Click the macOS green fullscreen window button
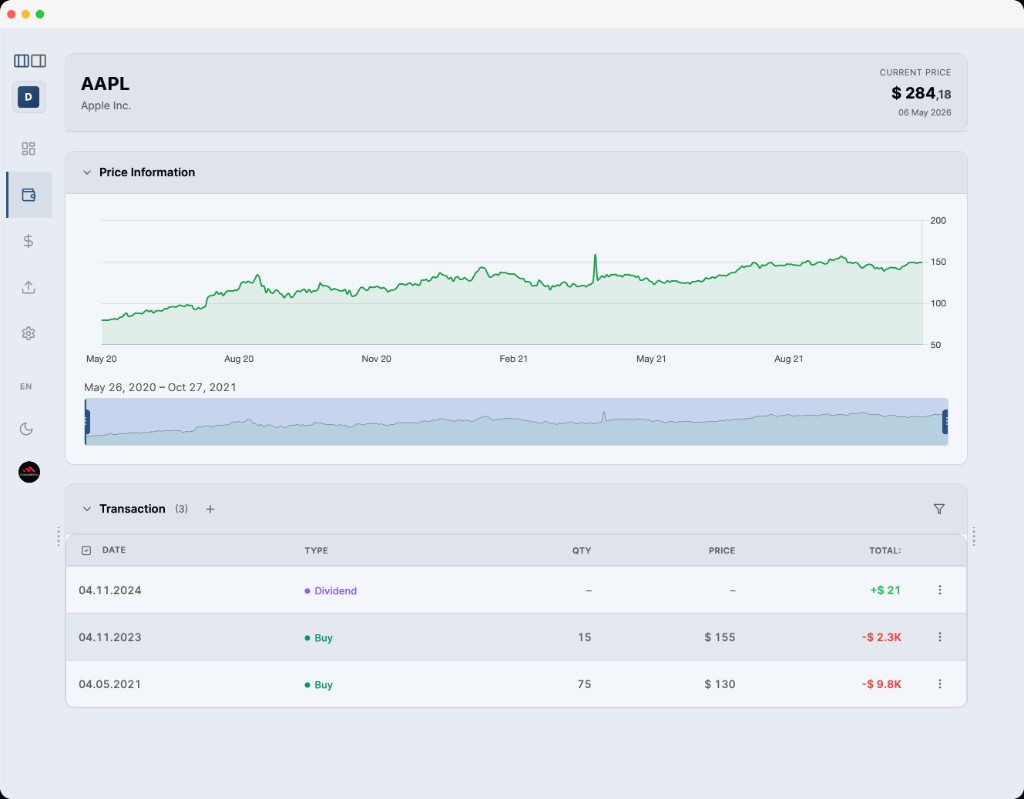This screenshot has height=799, width=1024. click(x=40, y=14)
